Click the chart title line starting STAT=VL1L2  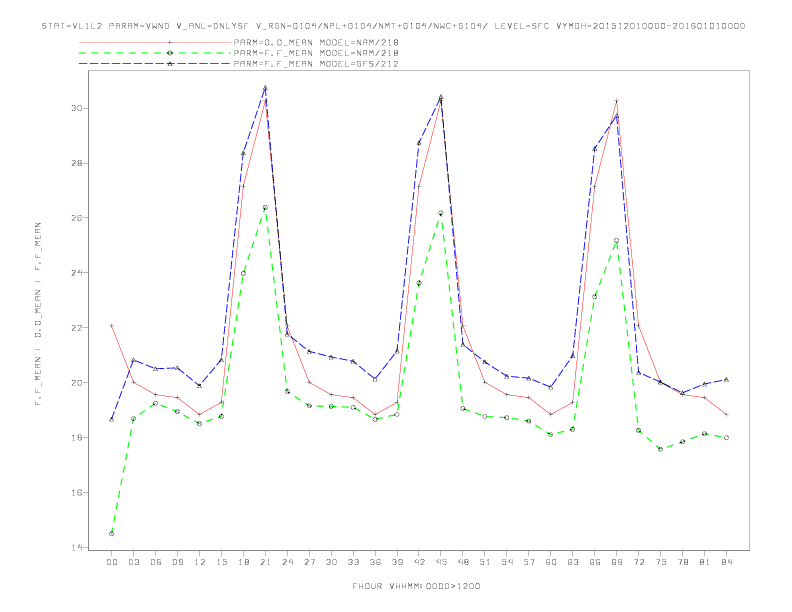[x=393, y=26]
